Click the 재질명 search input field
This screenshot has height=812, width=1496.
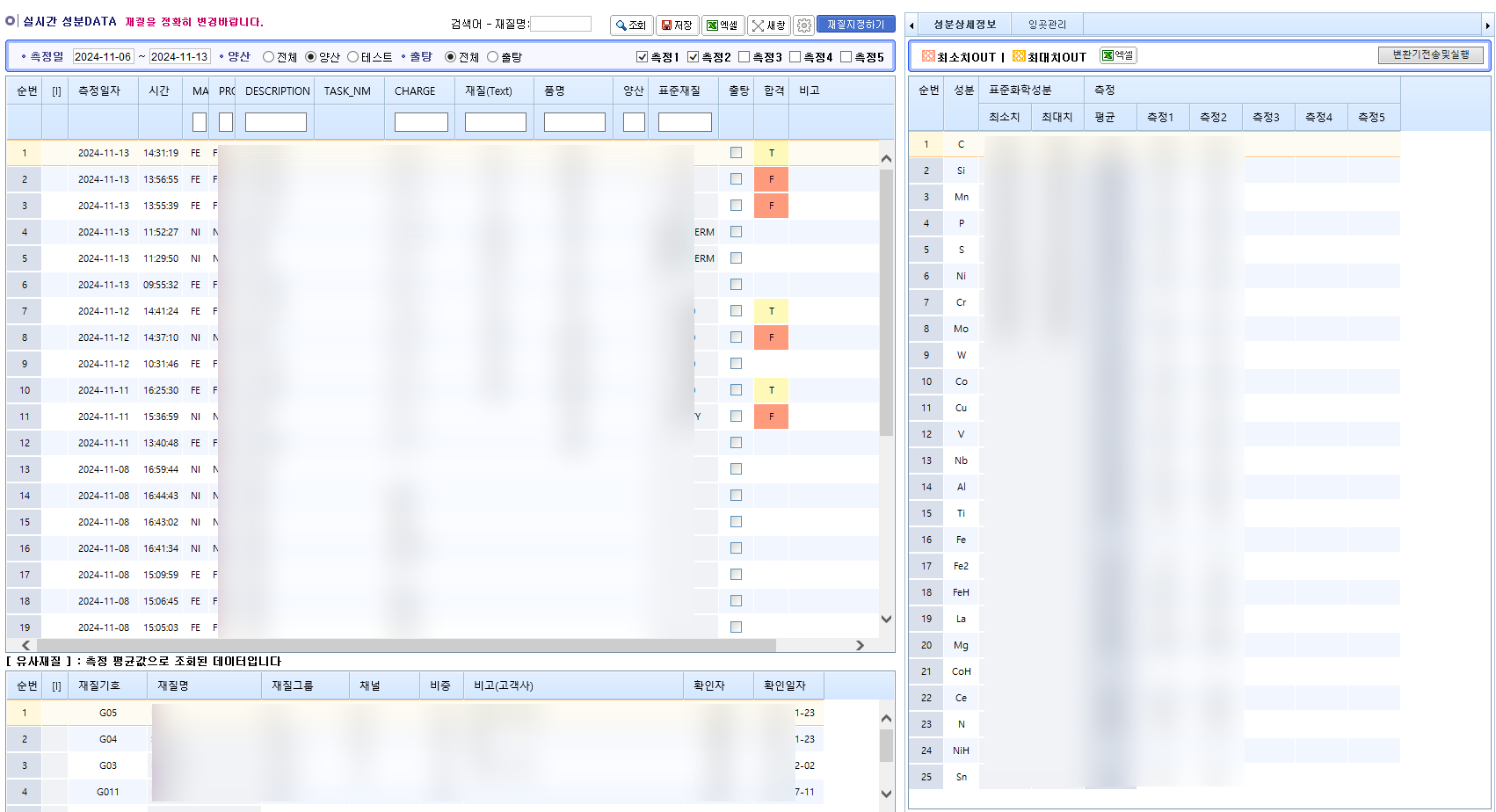click(x=561, y=24)
